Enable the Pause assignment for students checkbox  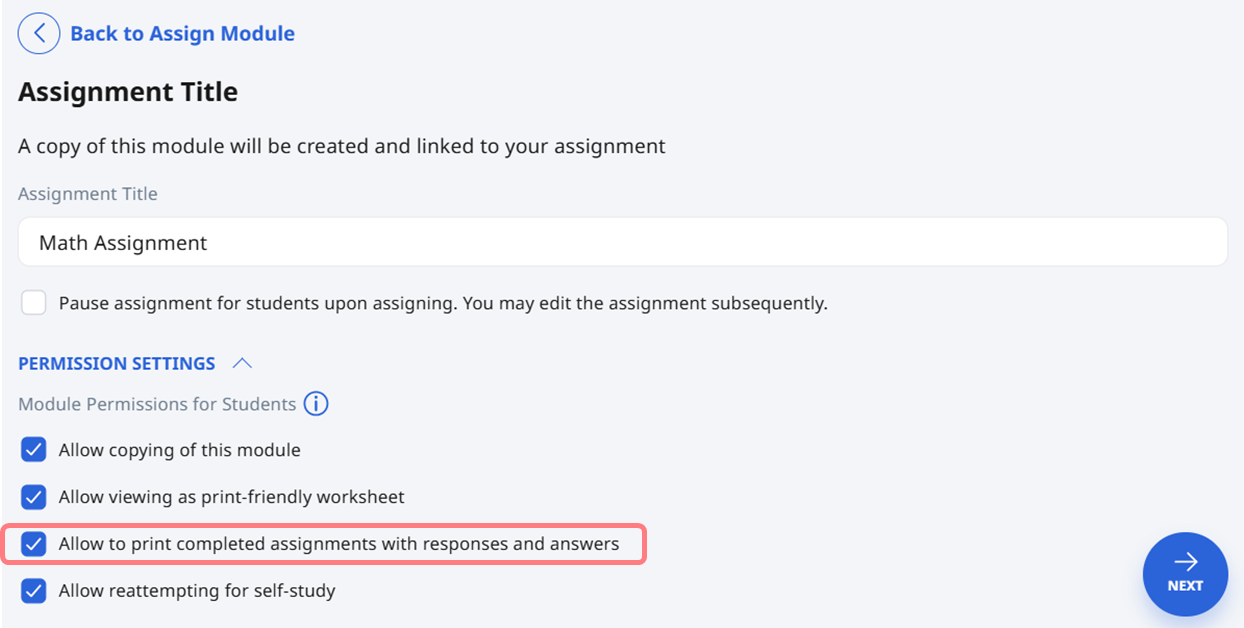coord(34,302)
